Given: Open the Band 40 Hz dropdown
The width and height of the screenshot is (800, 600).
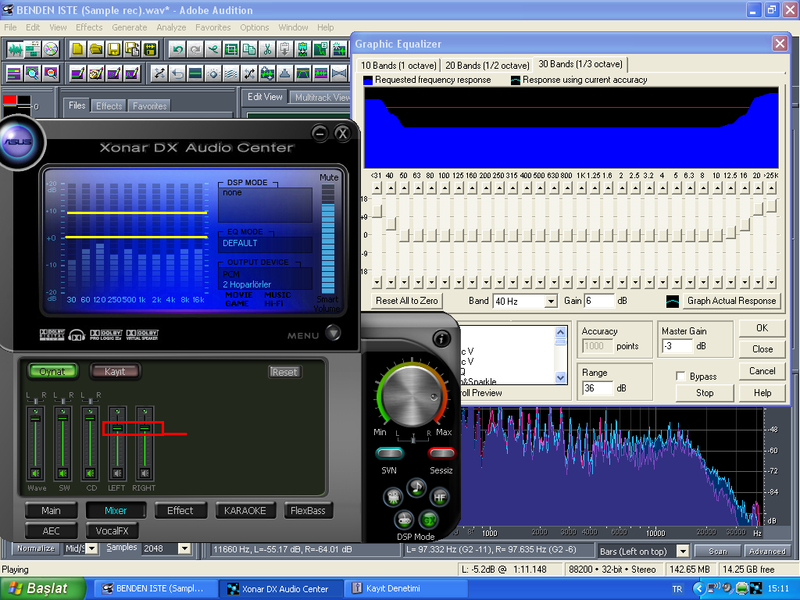Looking at the screenshot, I should click(550, 301).
